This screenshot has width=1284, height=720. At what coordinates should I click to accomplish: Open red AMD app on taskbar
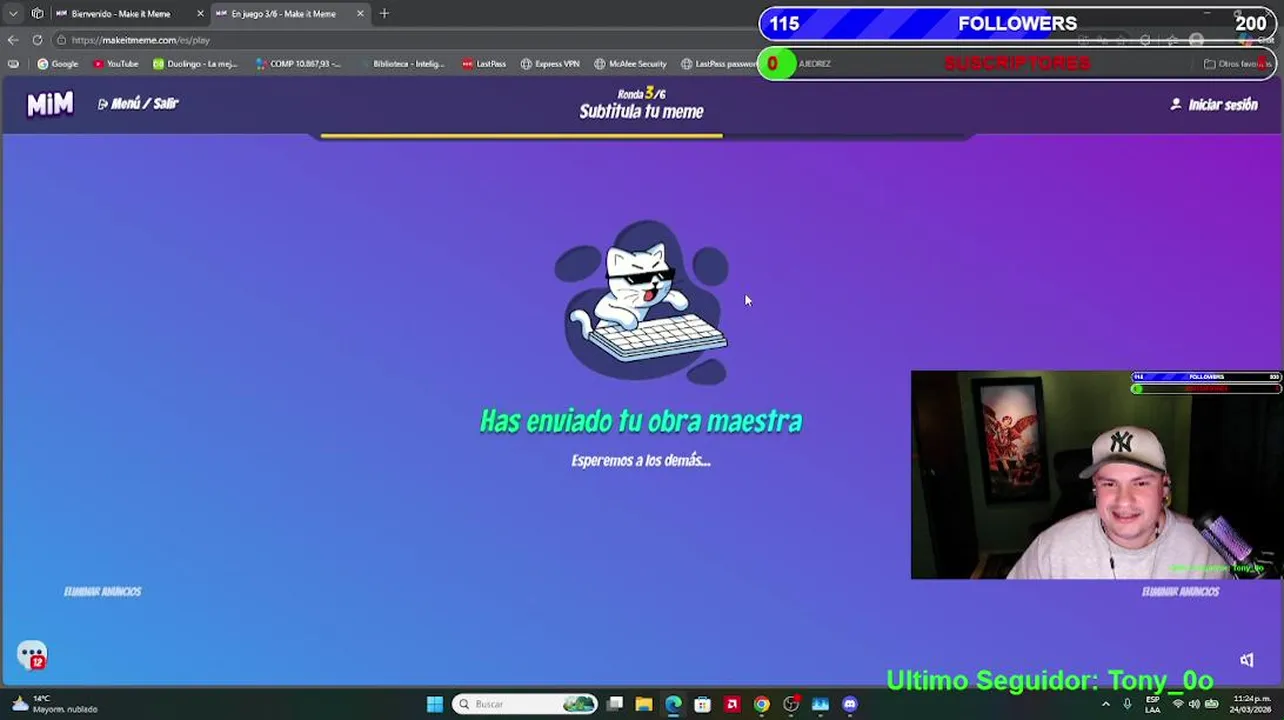click(732, 704)
